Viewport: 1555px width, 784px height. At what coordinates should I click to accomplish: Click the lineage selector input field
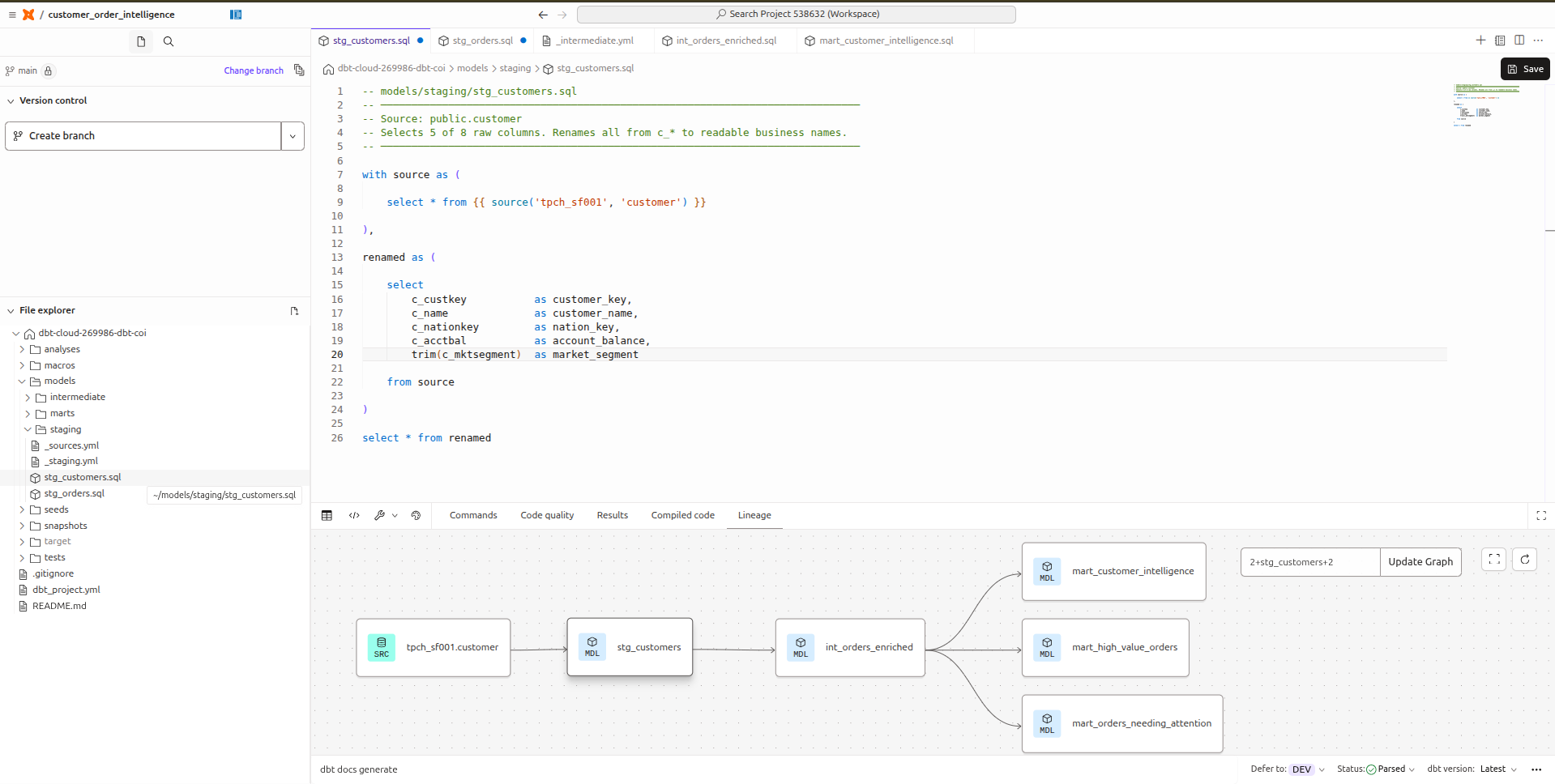[x=1310, y=562]
